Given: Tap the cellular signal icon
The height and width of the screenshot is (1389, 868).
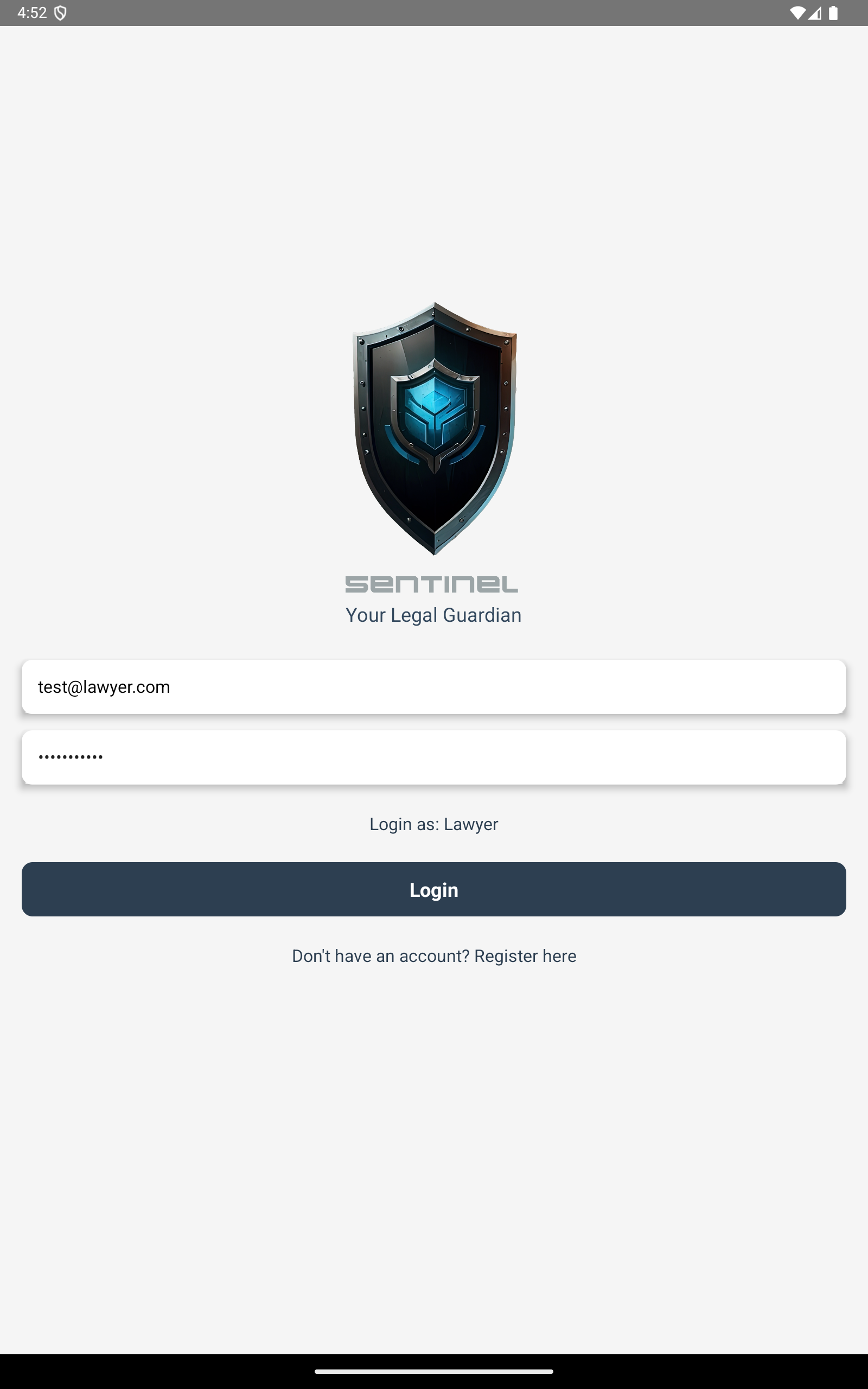Looking at the screenshot, I should [x=815, y=12].
